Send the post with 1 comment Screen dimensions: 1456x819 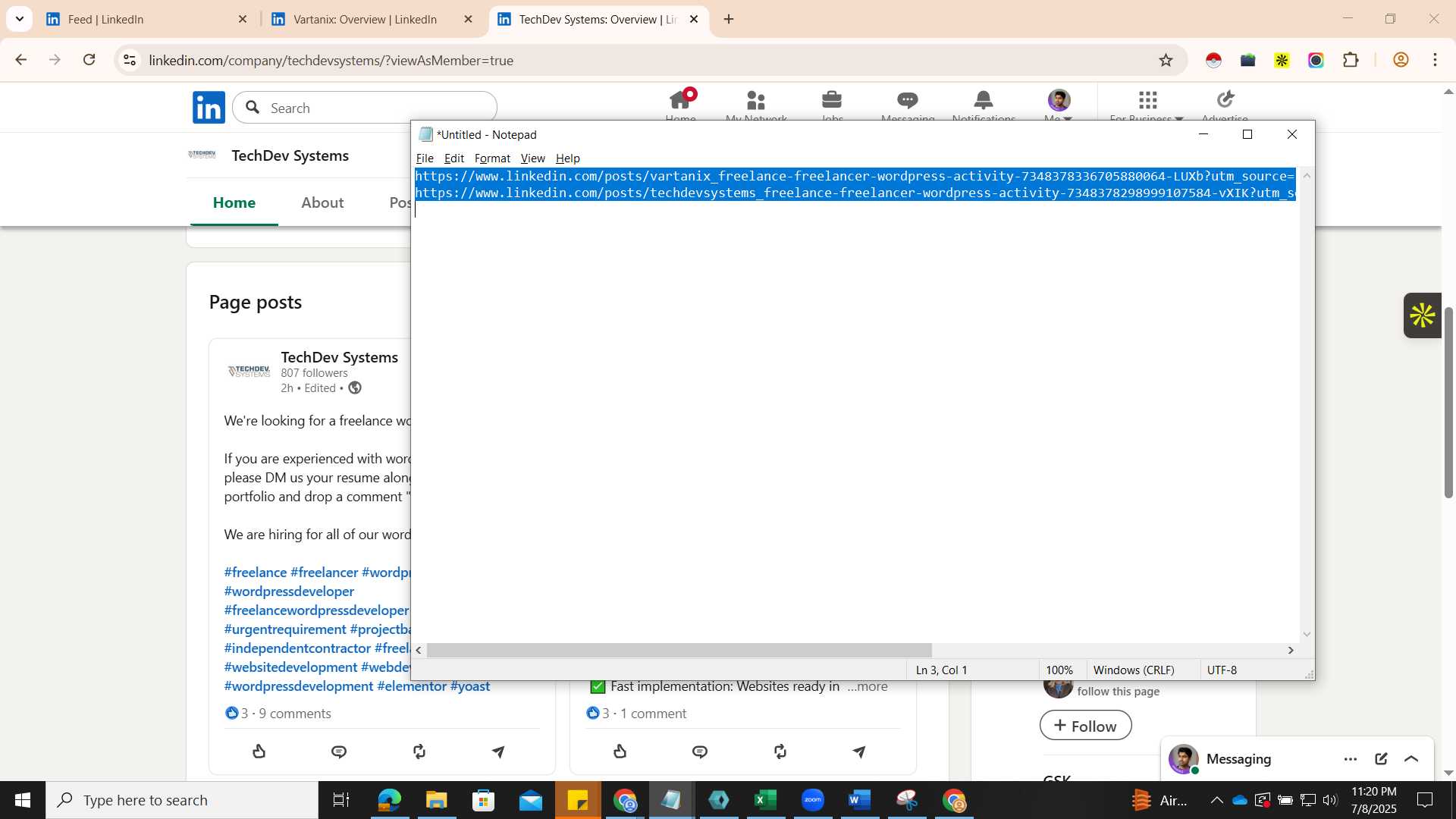[859, 752]
